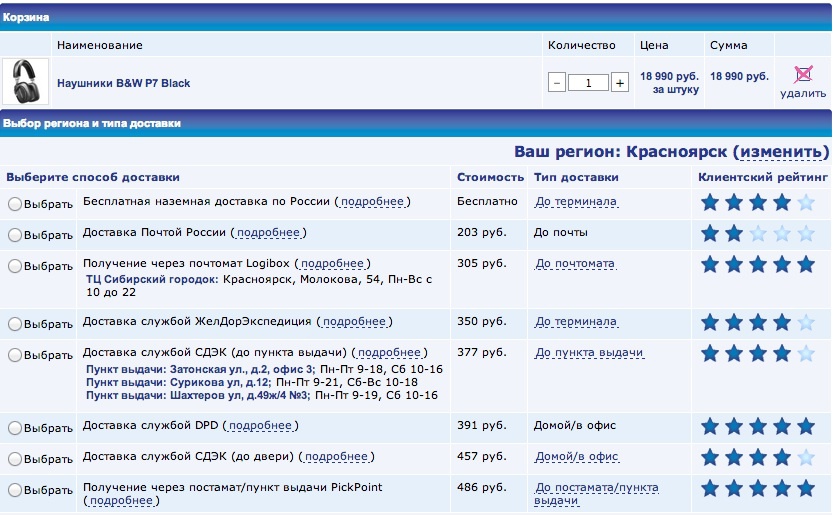The width and height of the screenshot is (833, 515).
Task: Click rating stars for PickPoint delivery
Action: 758,488
